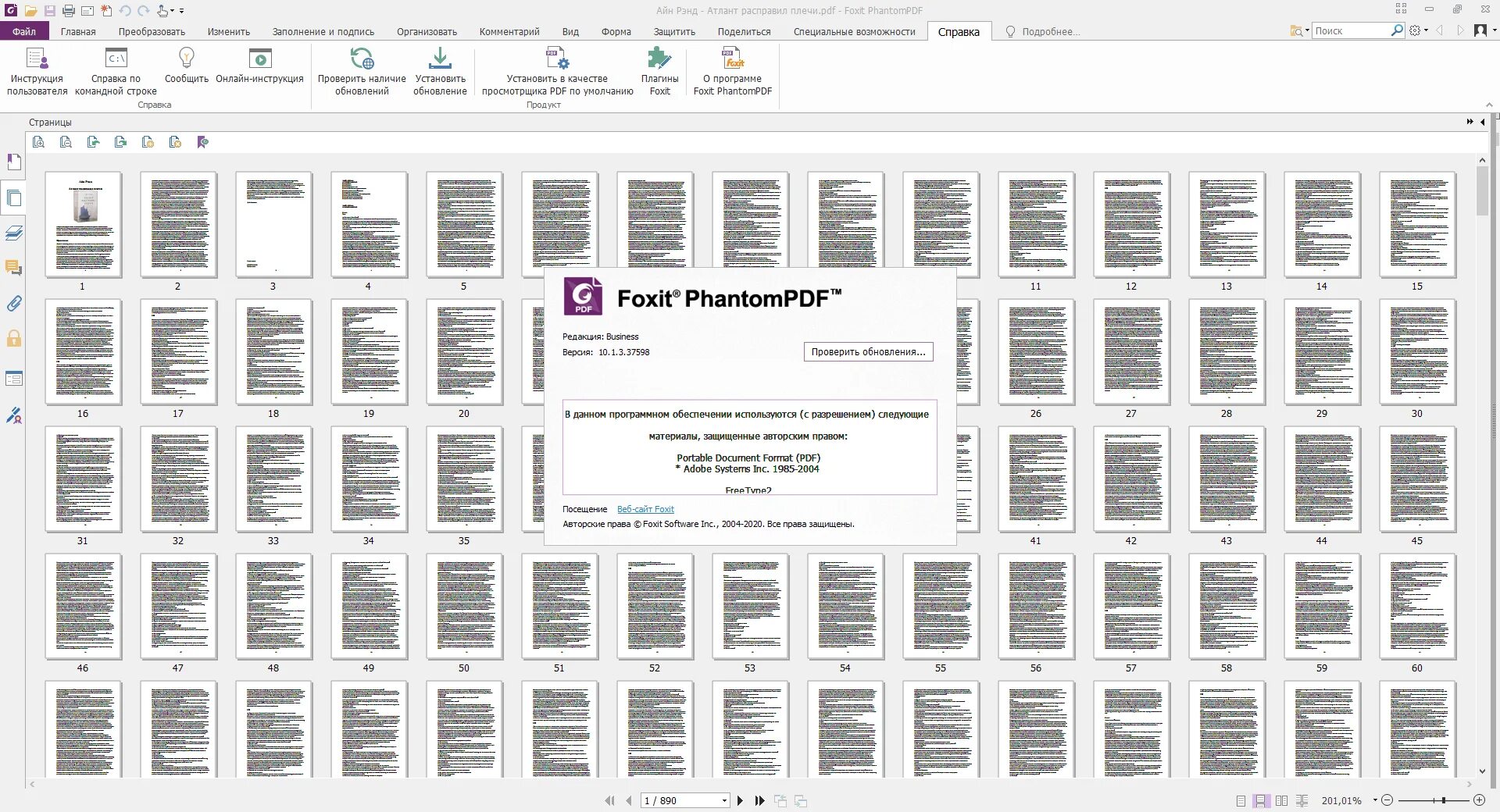Open the Организовать ribbon tab
1500x812 pixels.
coord(427,31)
